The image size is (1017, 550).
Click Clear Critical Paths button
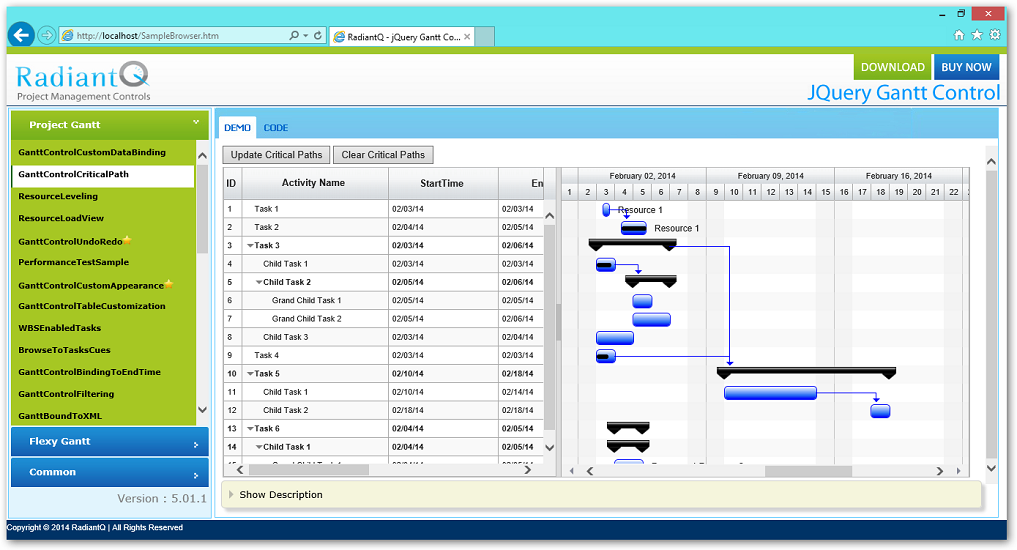click(383, 155)
